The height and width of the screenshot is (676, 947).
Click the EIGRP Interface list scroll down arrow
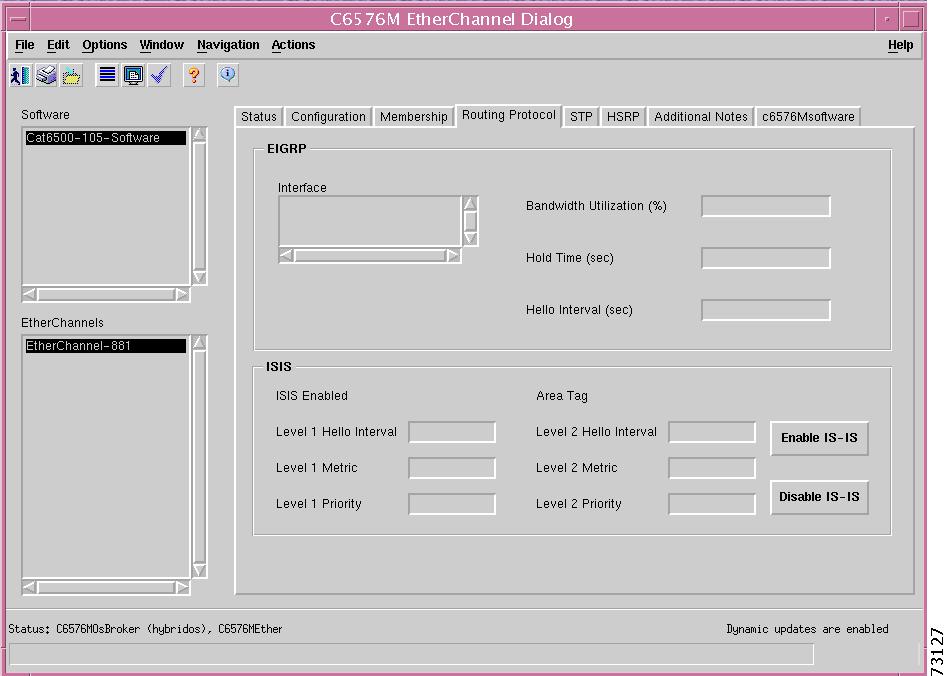pos(470,238)
